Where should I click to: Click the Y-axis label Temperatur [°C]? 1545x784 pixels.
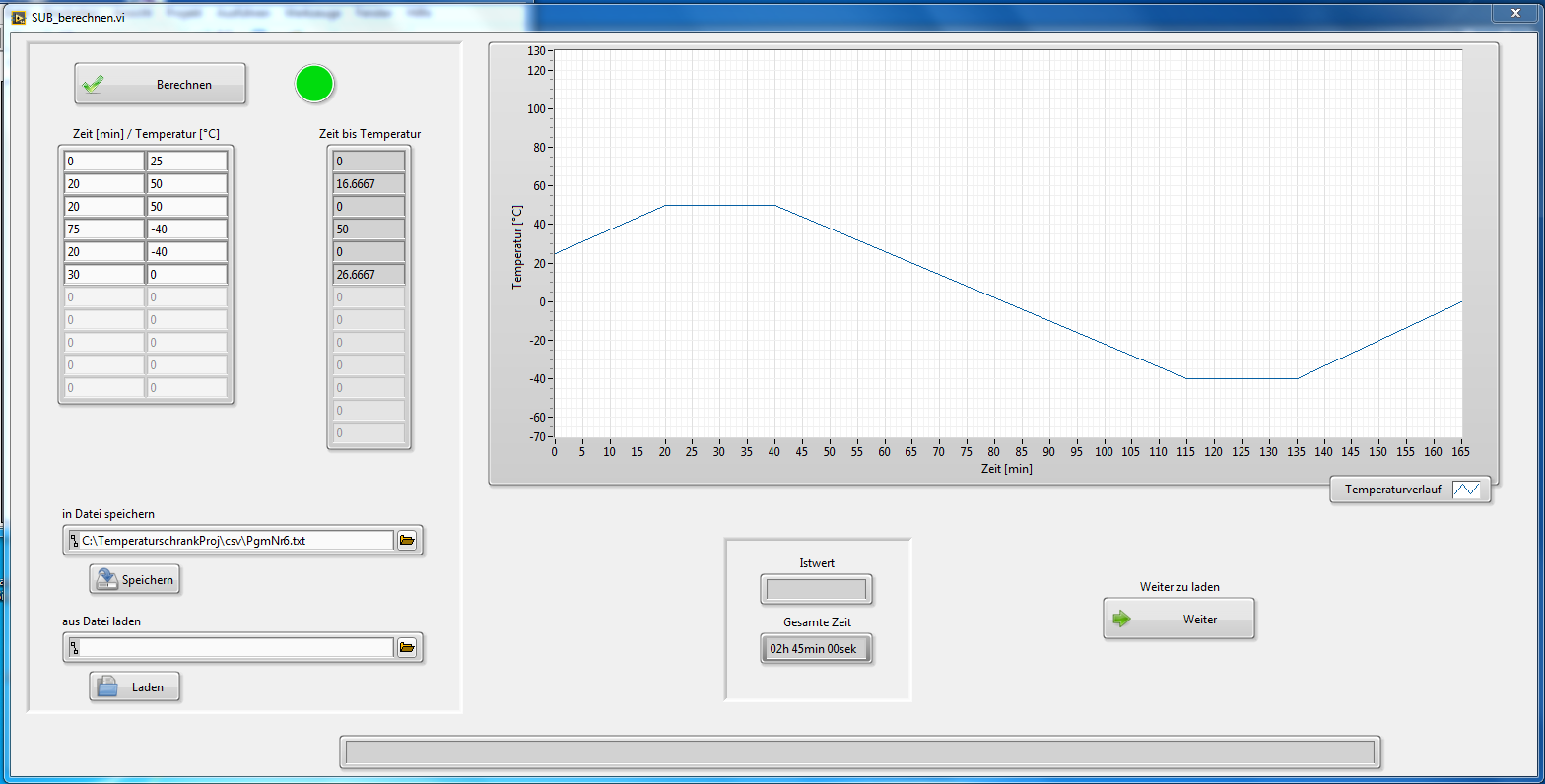coord(517,246)
